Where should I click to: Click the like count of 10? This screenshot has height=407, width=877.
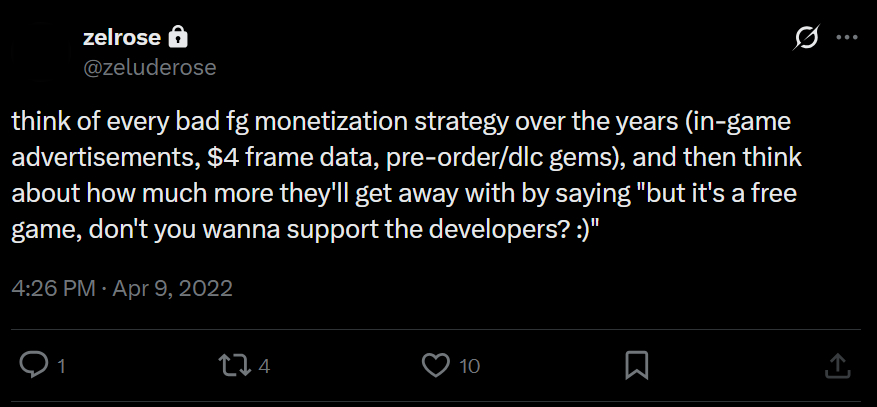[469, 367]
